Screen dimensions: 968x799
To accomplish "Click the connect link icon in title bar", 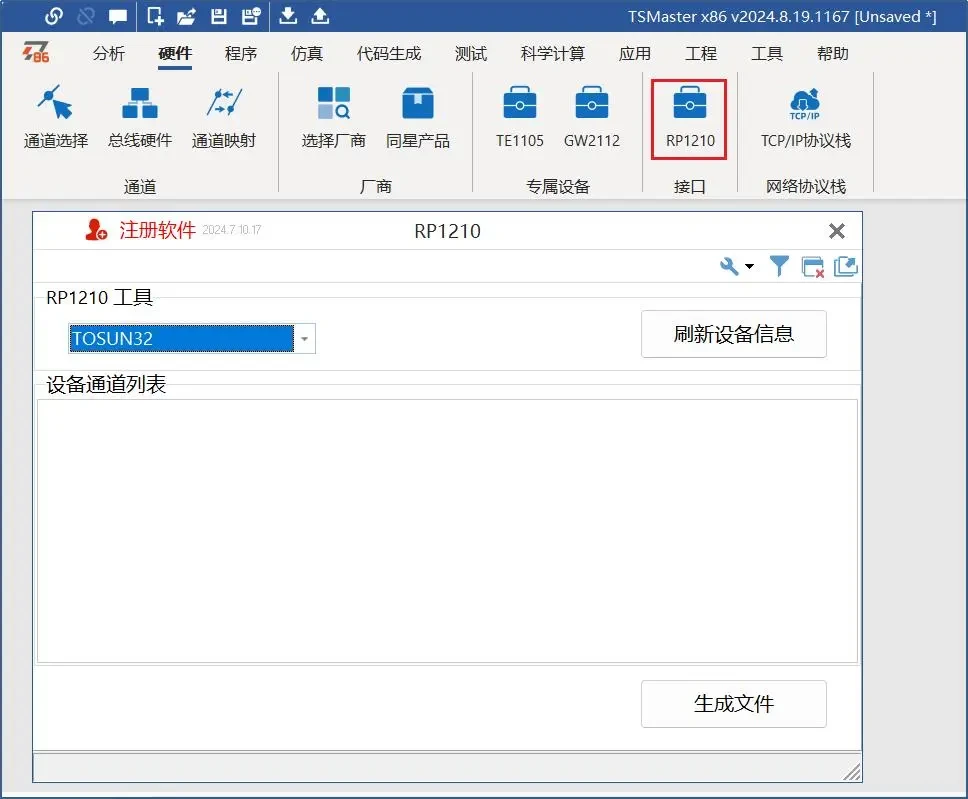I will click(54, 16).
